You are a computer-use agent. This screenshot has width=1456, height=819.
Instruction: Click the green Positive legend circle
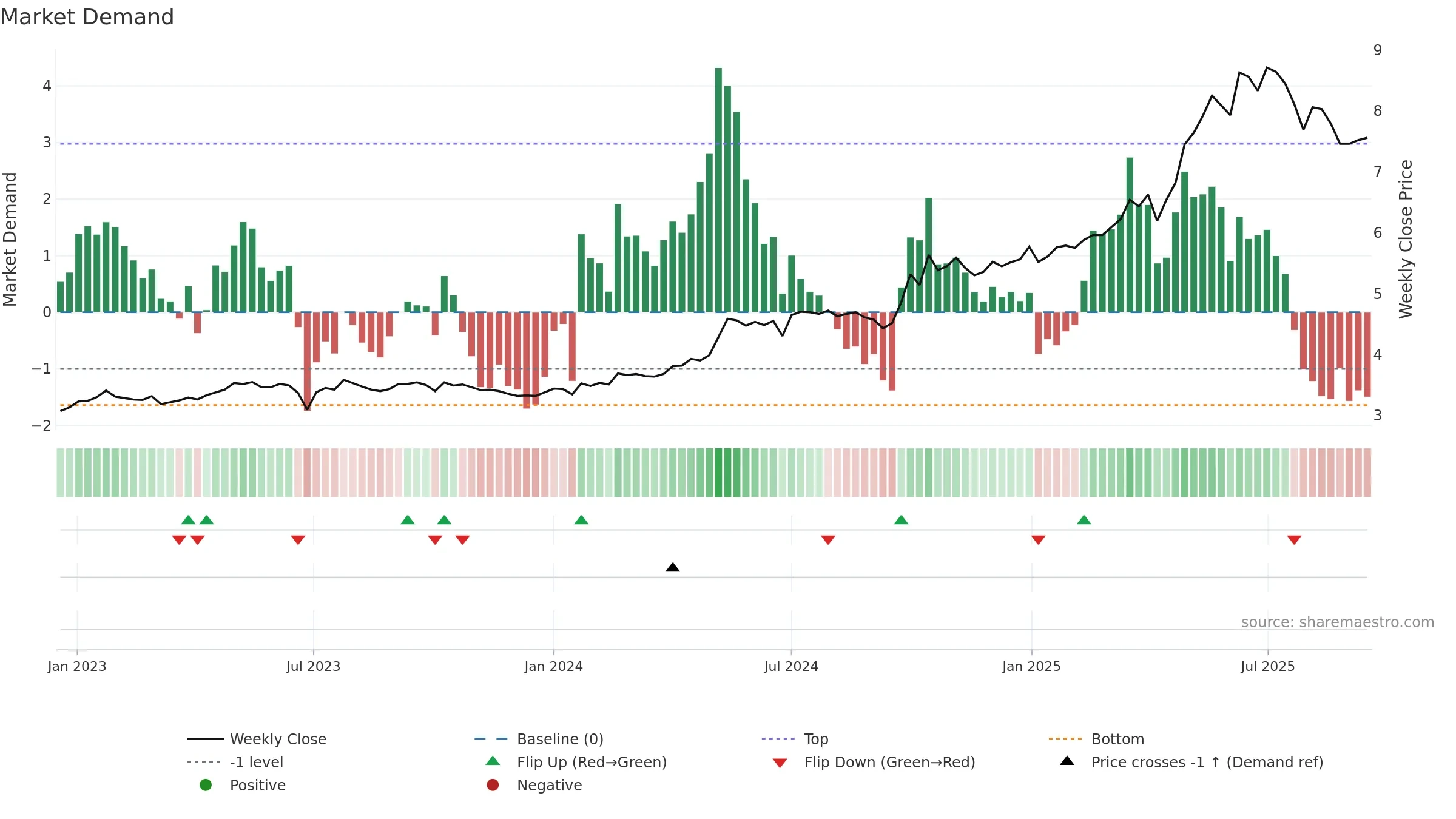(206, 785)
